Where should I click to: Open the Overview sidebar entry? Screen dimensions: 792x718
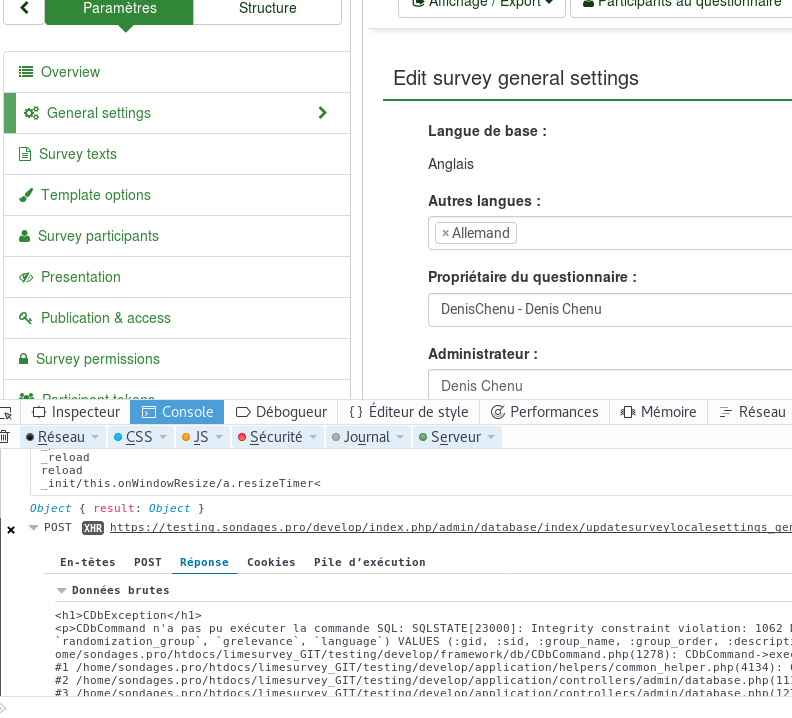pyautogui.click(x=70, y=72)
